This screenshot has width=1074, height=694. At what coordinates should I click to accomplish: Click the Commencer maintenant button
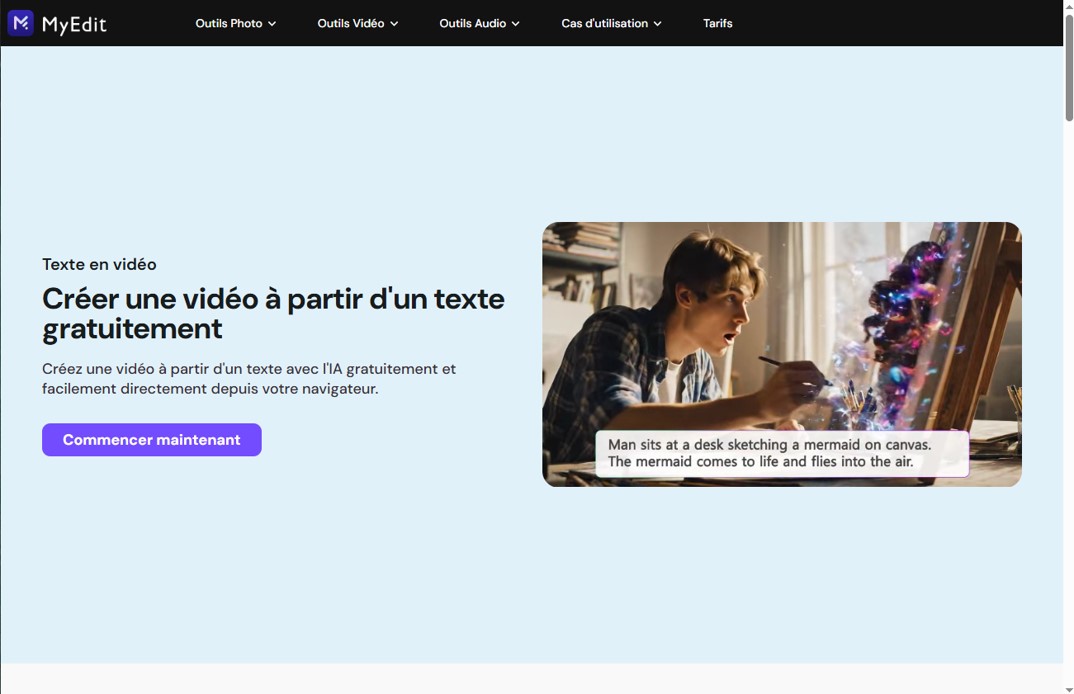(151, 440)
